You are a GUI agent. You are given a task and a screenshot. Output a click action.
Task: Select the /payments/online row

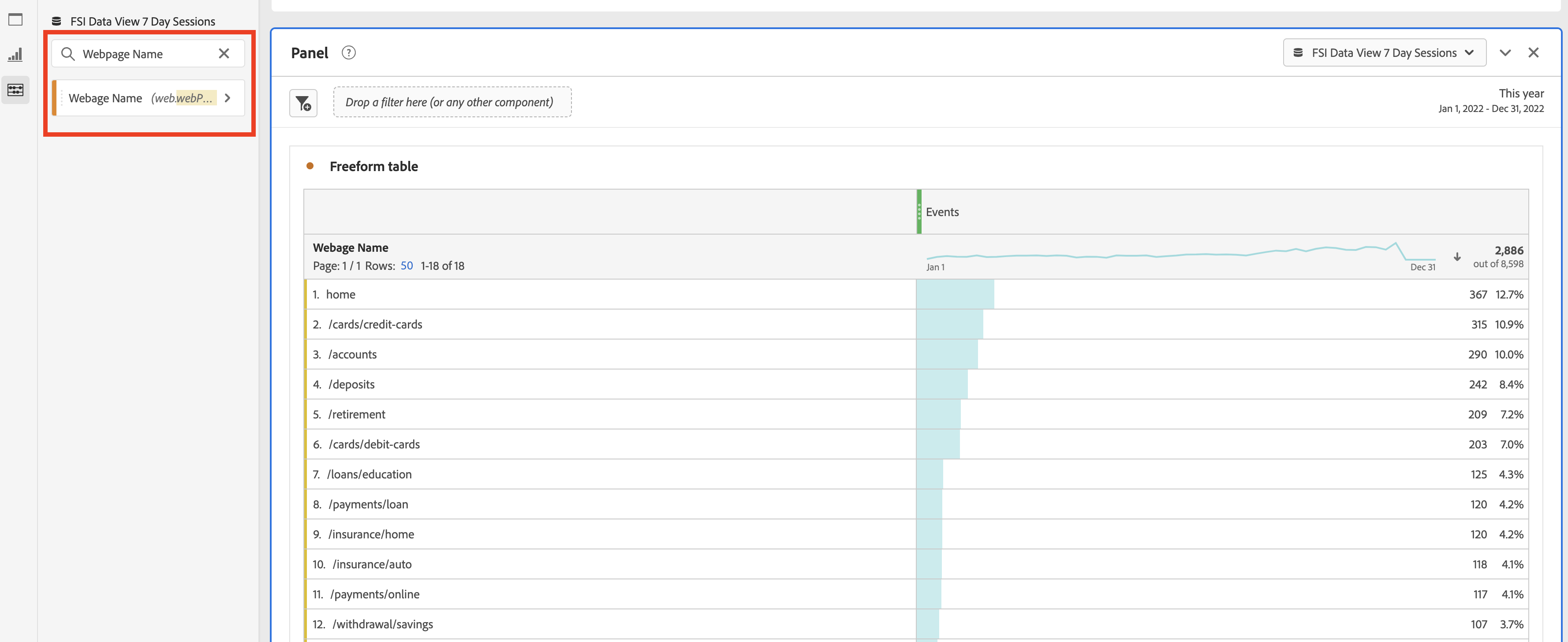tap(916, 594)
